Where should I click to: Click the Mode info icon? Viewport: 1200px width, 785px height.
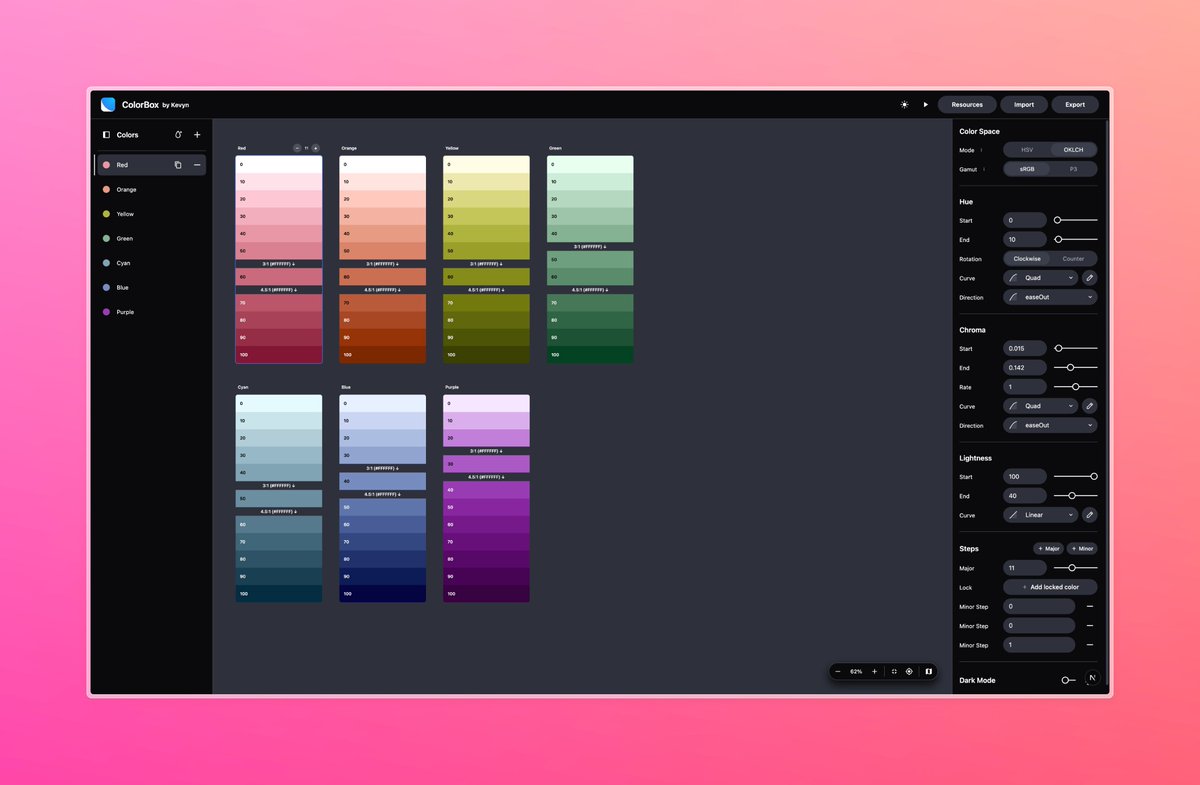[x=982, y=150]
